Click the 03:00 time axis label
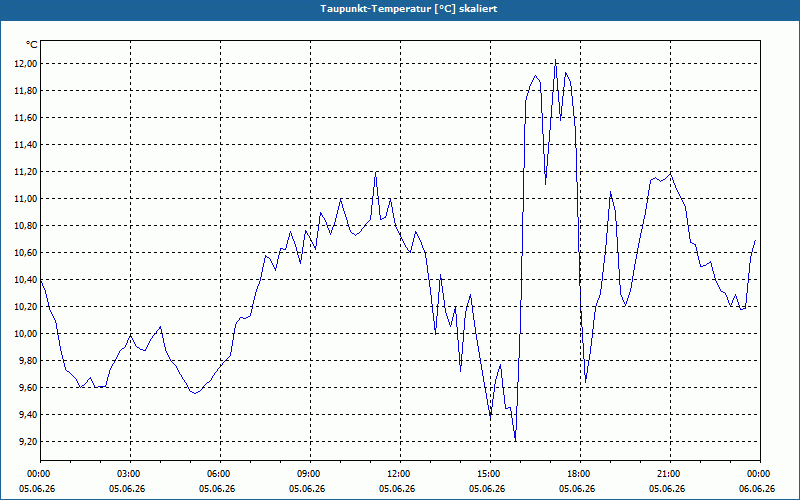This screenshot has width=800, height=500. pos(131,474)
